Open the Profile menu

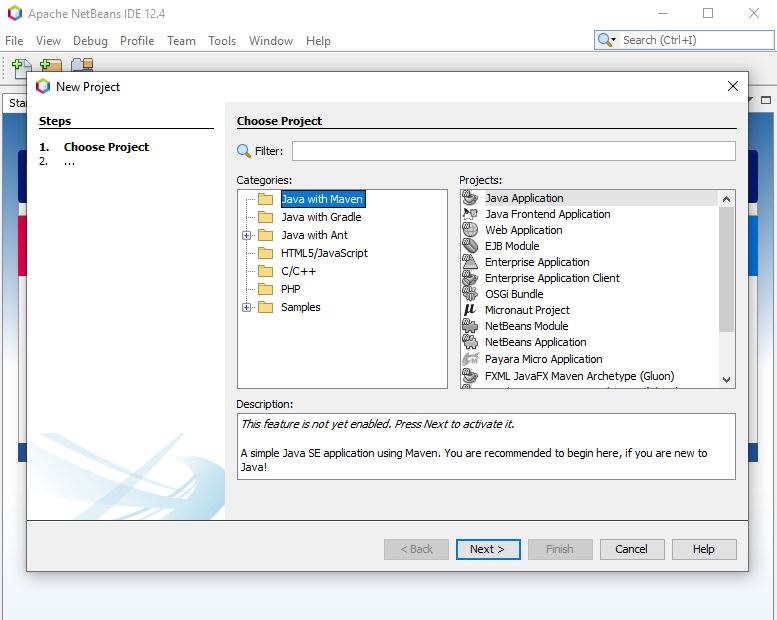point(137,41)
